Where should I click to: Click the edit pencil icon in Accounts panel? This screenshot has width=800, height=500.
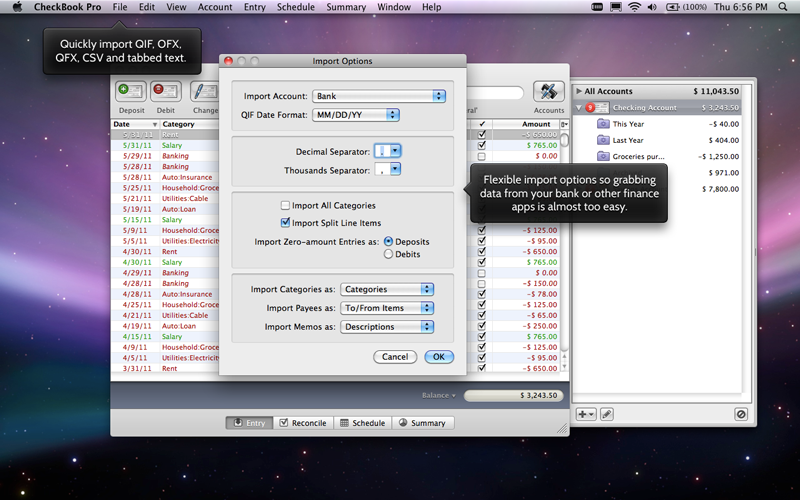click(x=606, y=414)
